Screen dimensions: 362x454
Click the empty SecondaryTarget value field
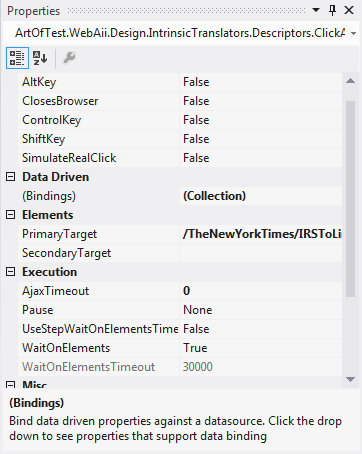[x=261, y=253]
